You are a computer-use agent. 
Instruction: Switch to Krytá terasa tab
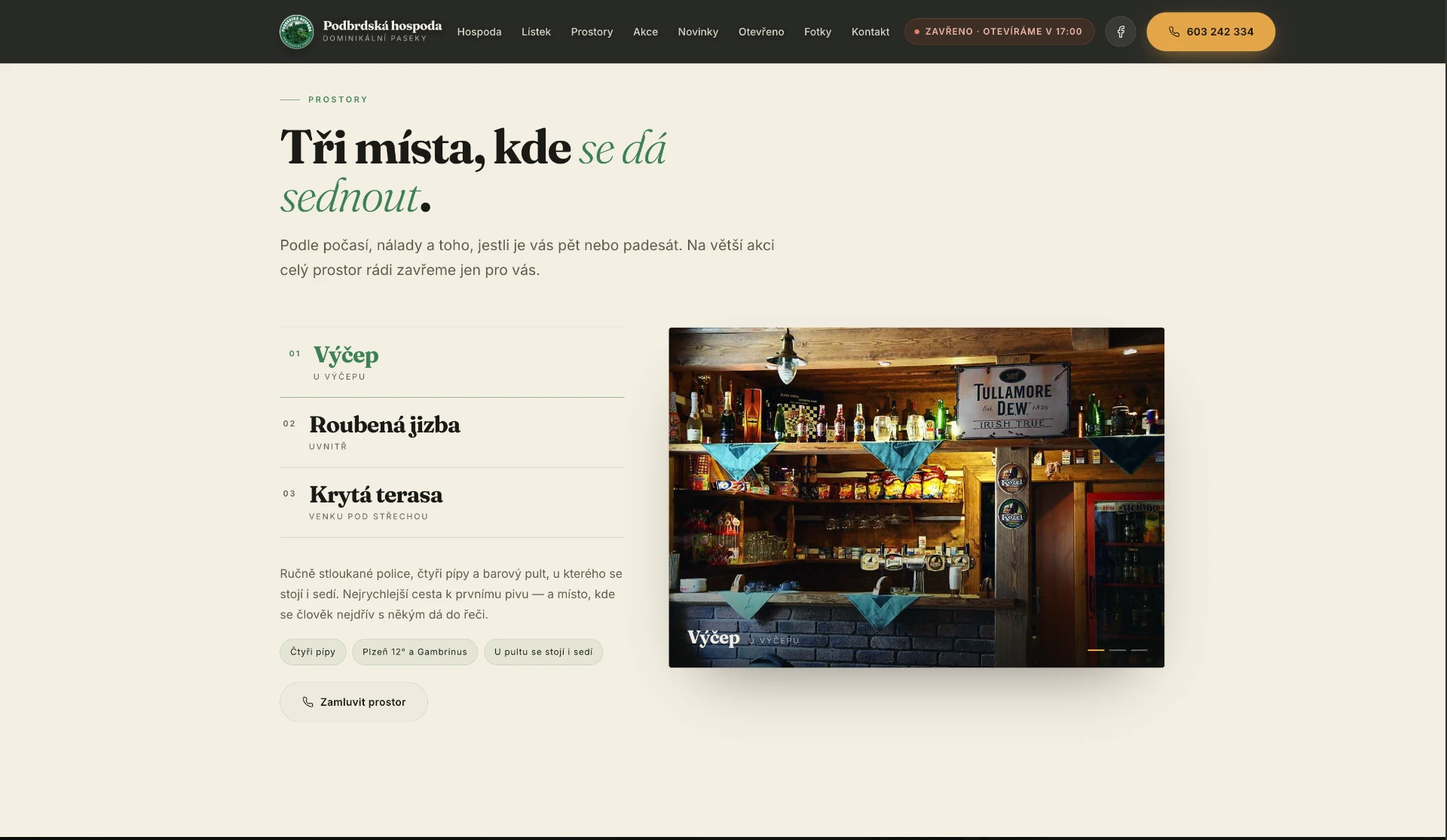pos(452,502)
